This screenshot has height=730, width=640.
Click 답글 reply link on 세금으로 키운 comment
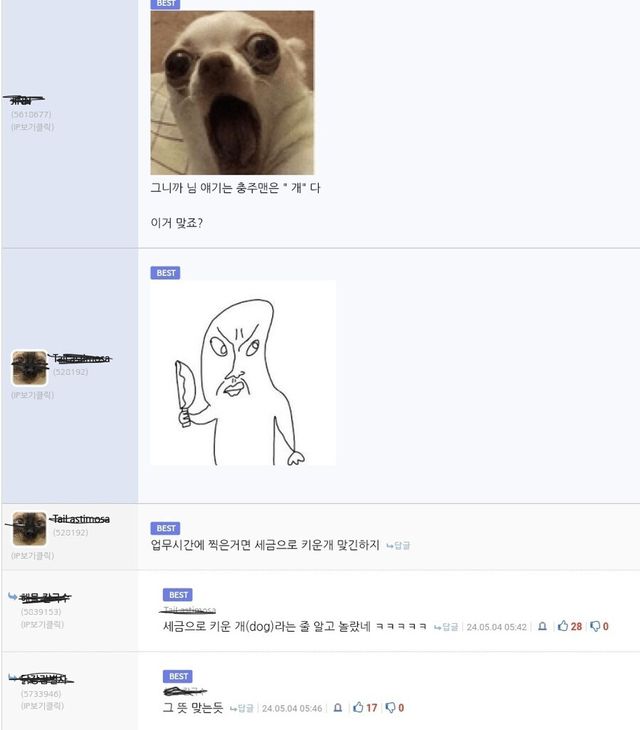pyautogui.click(x=446, y=627)
